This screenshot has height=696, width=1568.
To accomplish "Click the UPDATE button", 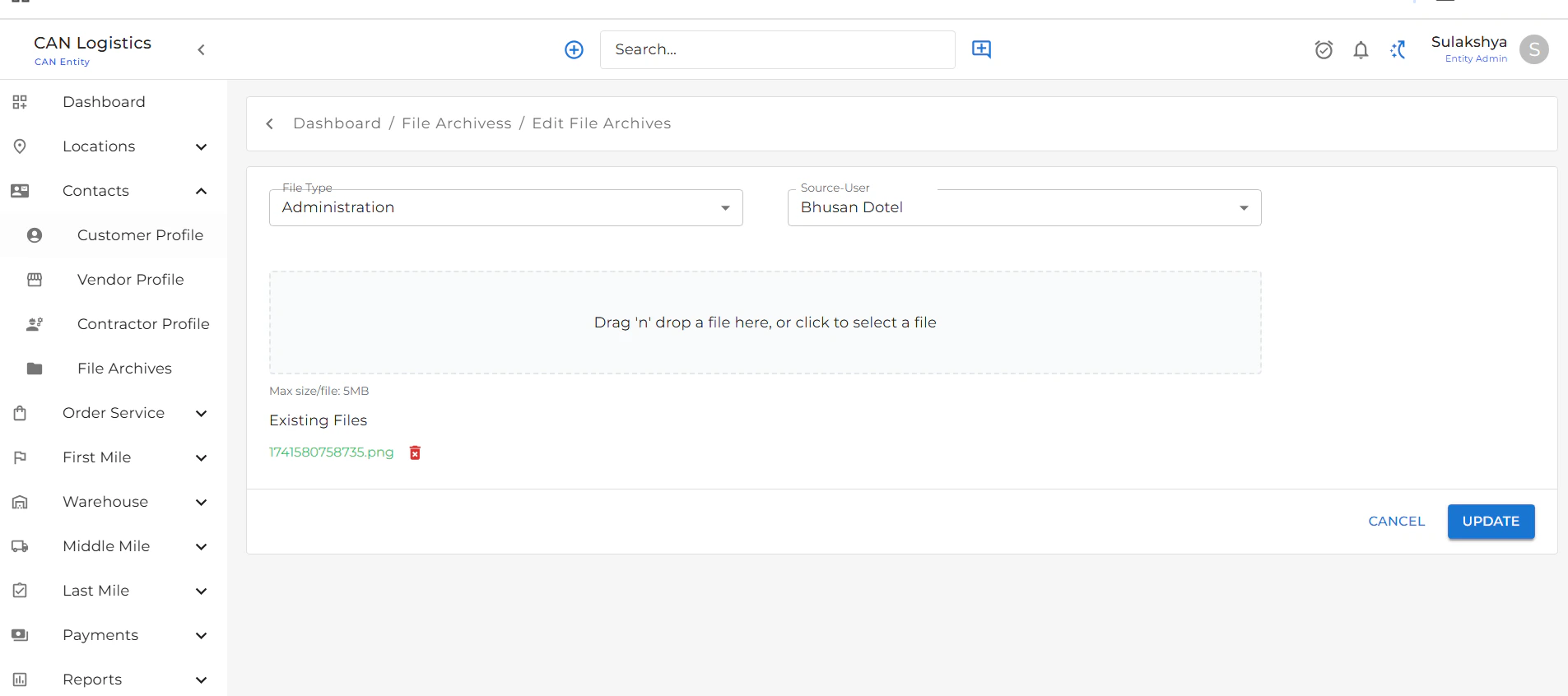I will pyautogui.click(x=1491, y=522).
